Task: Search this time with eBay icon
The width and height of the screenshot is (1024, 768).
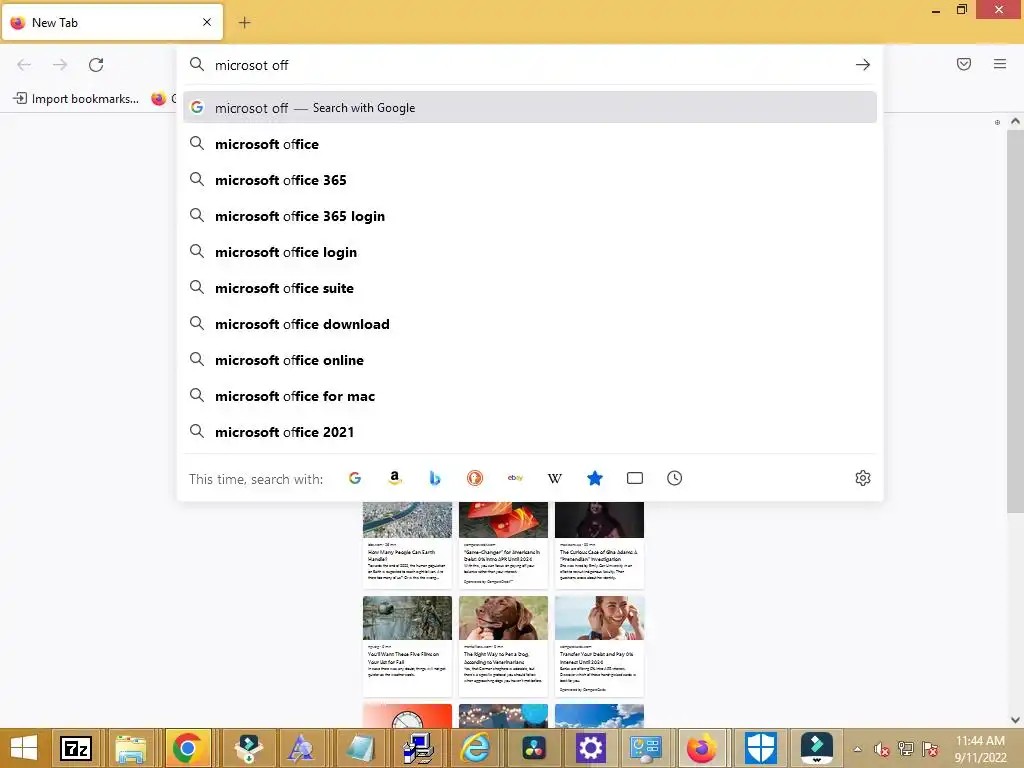Action: pos(515,478)
